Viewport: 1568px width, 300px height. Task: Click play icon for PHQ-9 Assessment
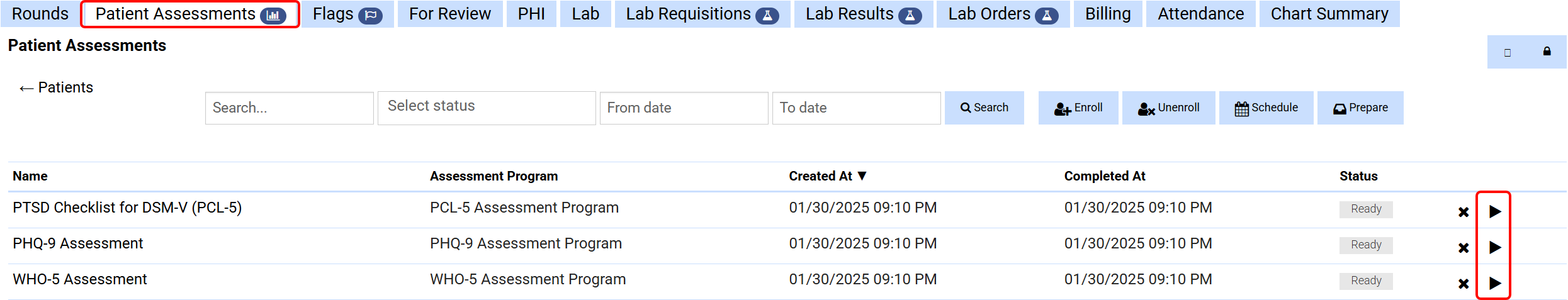(x=1495, y=247)
